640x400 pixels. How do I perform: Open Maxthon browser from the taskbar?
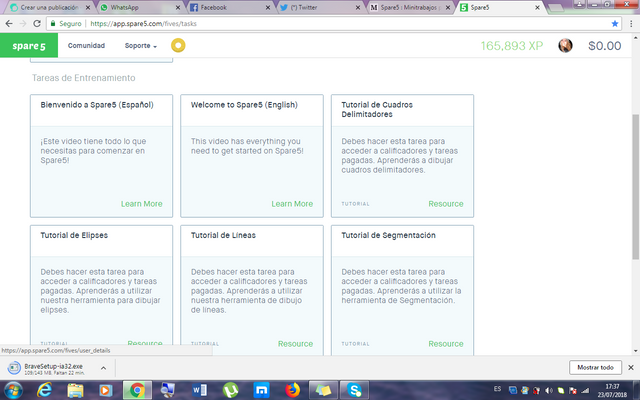pyautogui.click(x=261, y=391)
